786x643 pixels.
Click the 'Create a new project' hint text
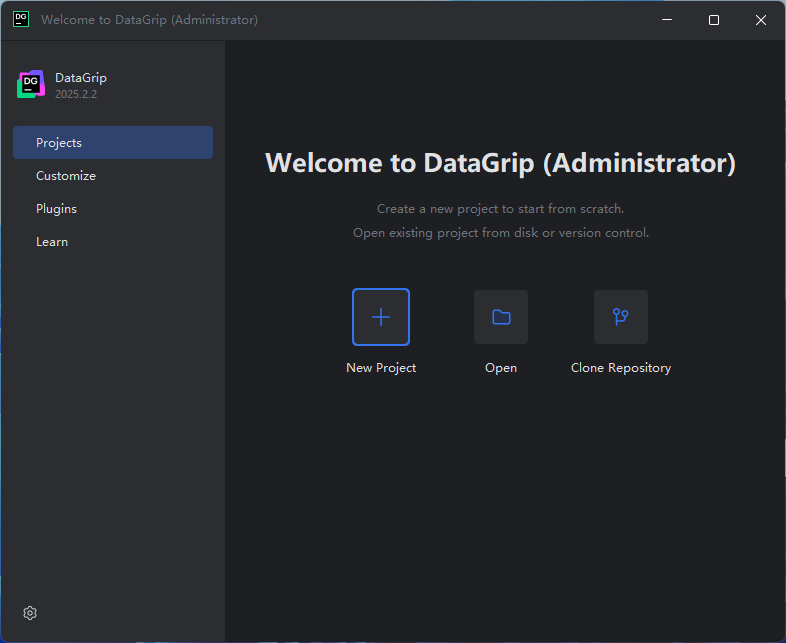coord(500,209)
